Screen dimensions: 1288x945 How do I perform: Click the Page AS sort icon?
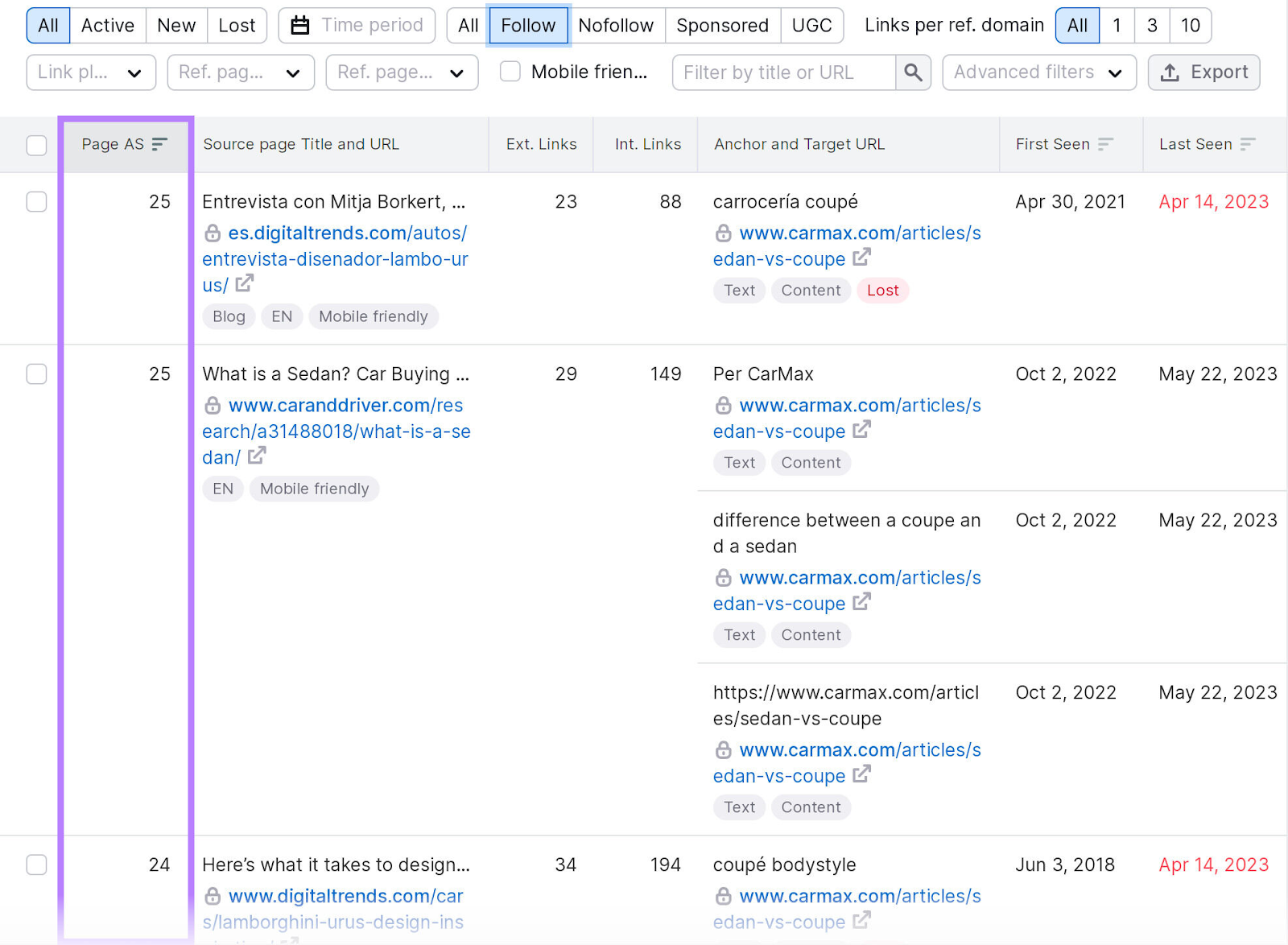point(159,144)
